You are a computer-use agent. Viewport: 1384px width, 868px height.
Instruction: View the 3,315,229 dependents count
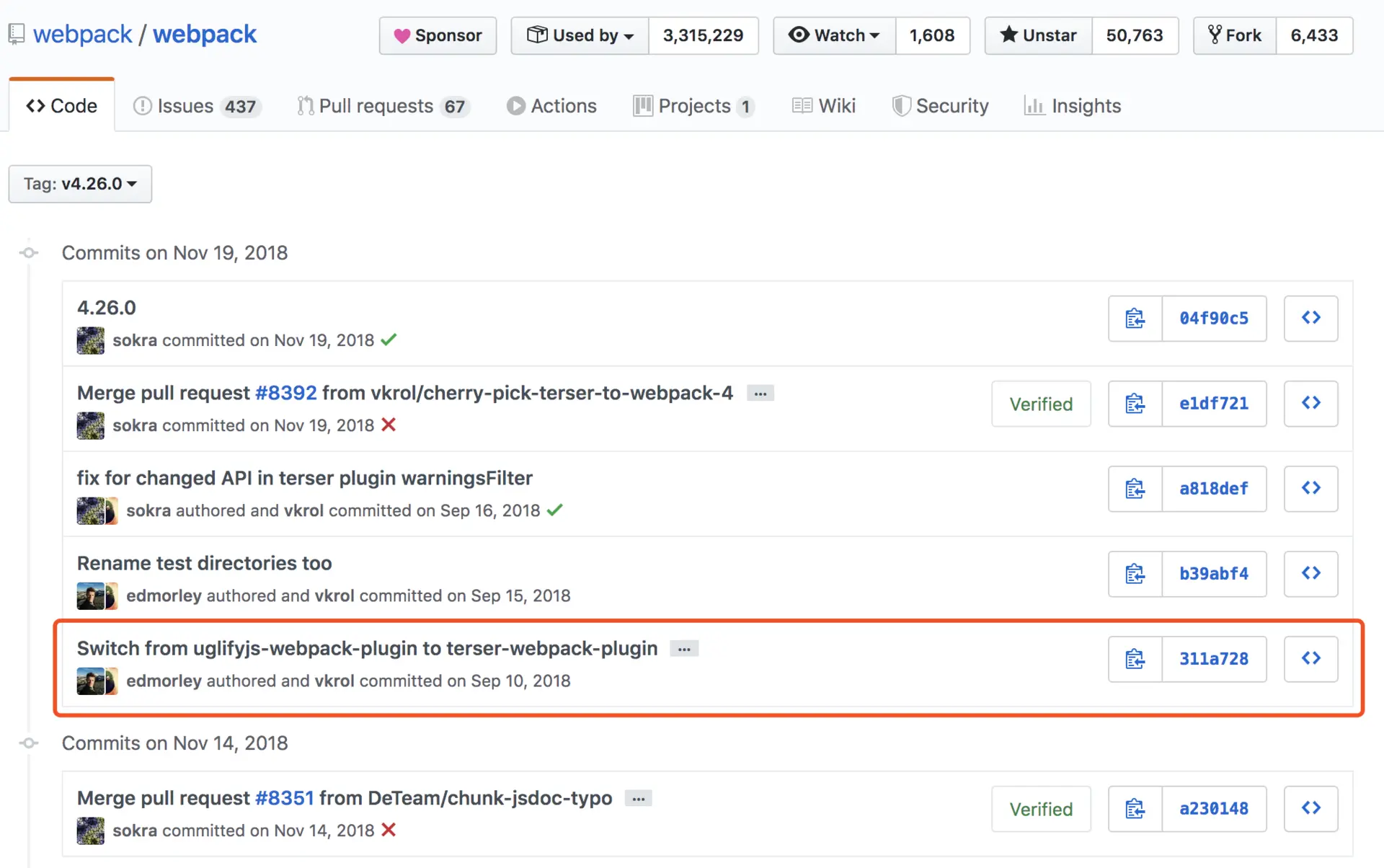click(x=703, y=35)
